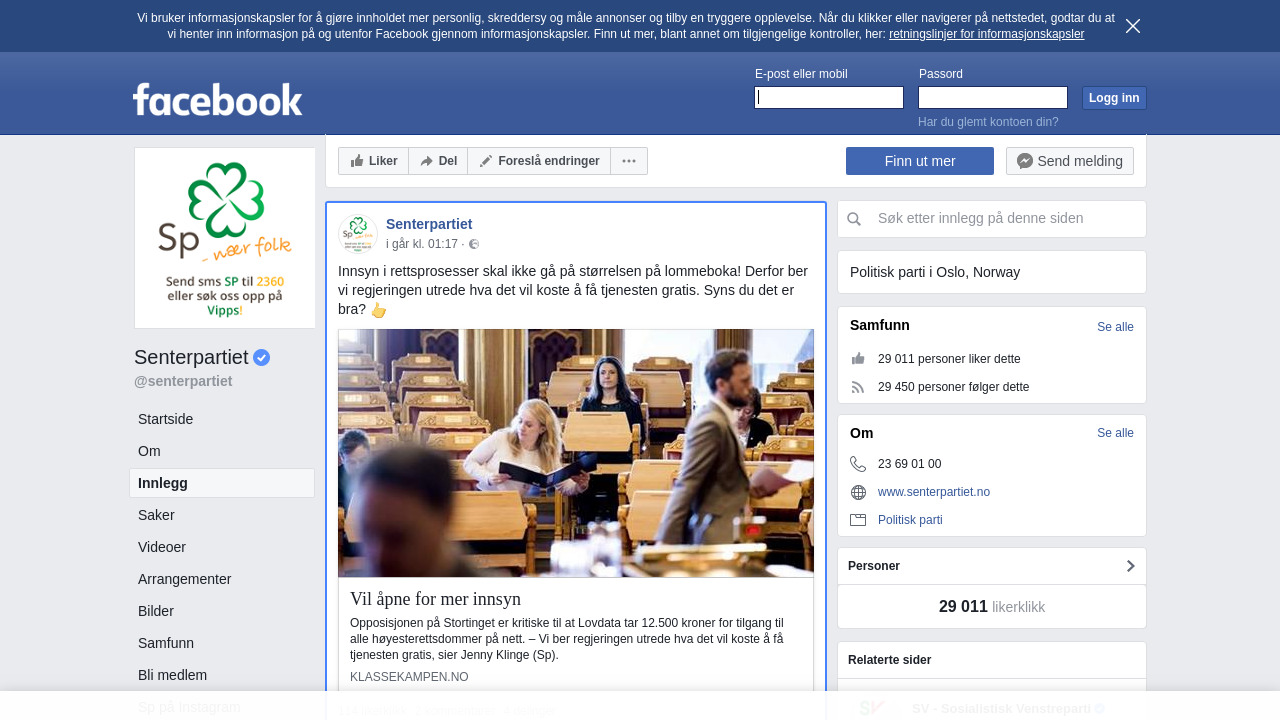Click the Facebook logo

click(x=218, y=99)
